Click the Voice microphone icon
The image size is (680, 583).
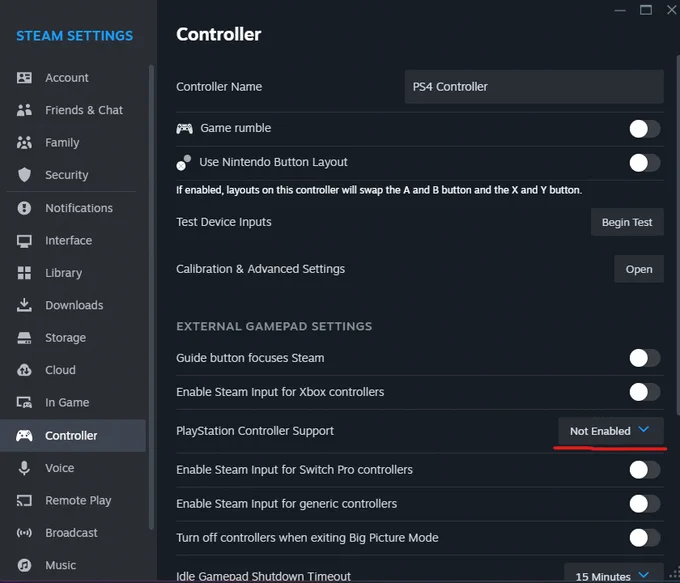coord(24,468)
